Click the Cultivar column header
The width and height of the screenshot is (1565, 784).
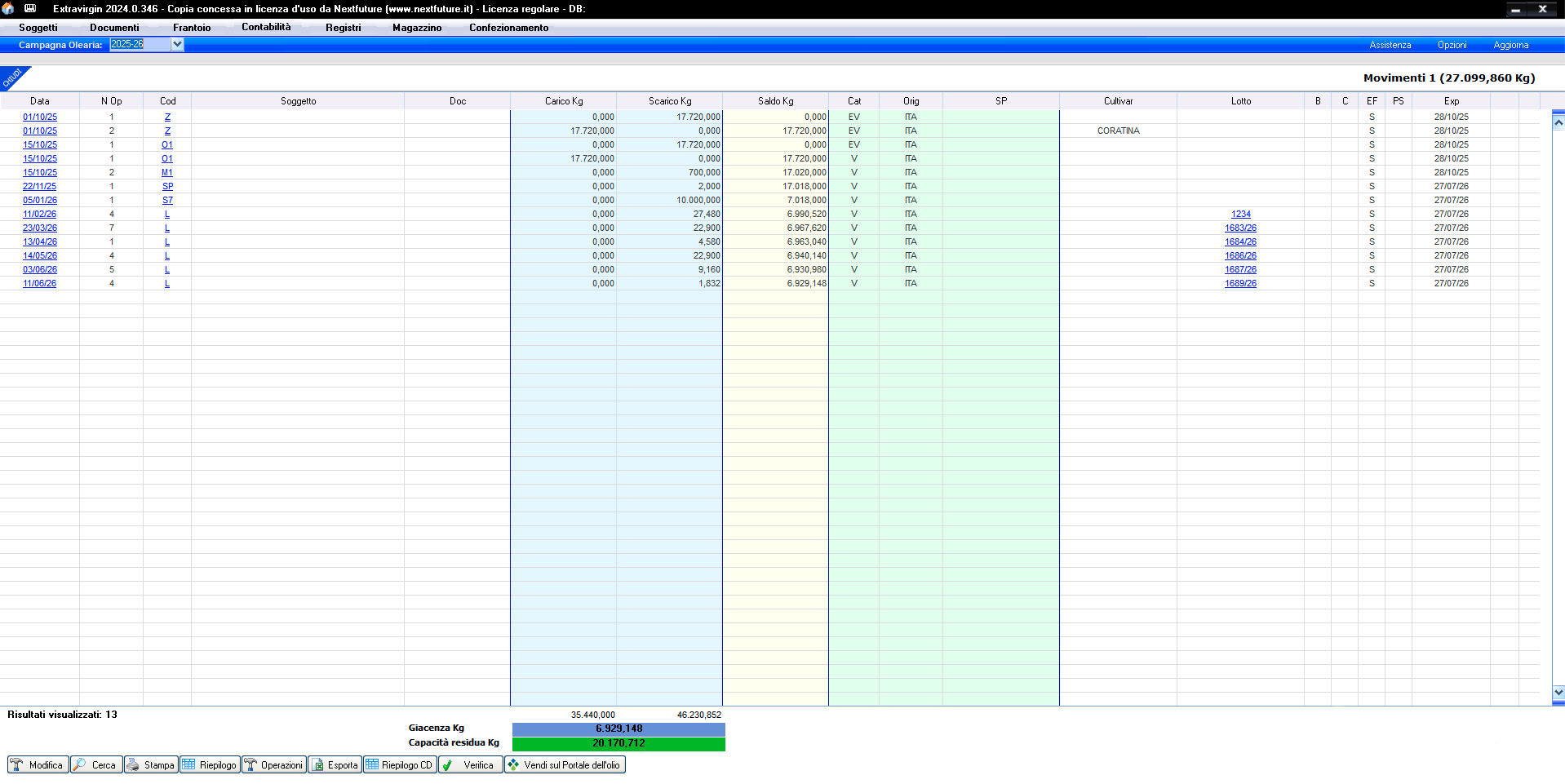(x=1118, y=101)
